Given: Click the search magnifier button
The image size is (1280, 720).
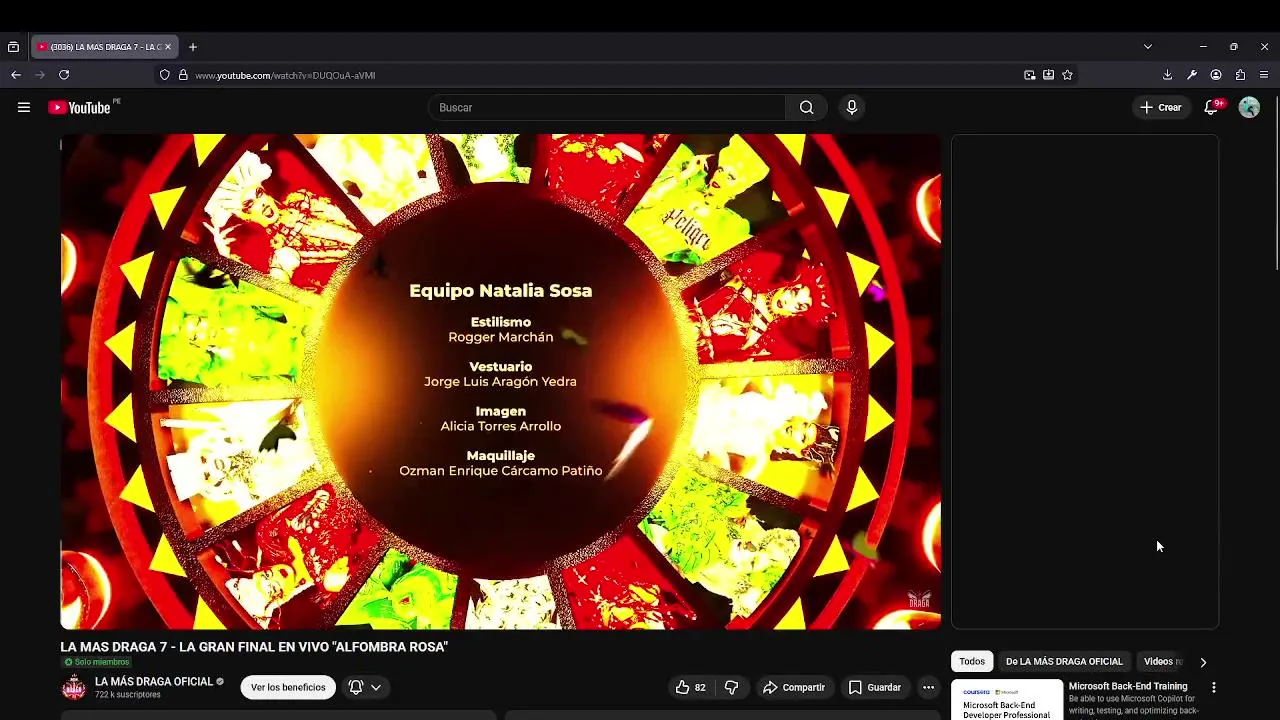Looking at the screenshot, I should tap(806, 107).
